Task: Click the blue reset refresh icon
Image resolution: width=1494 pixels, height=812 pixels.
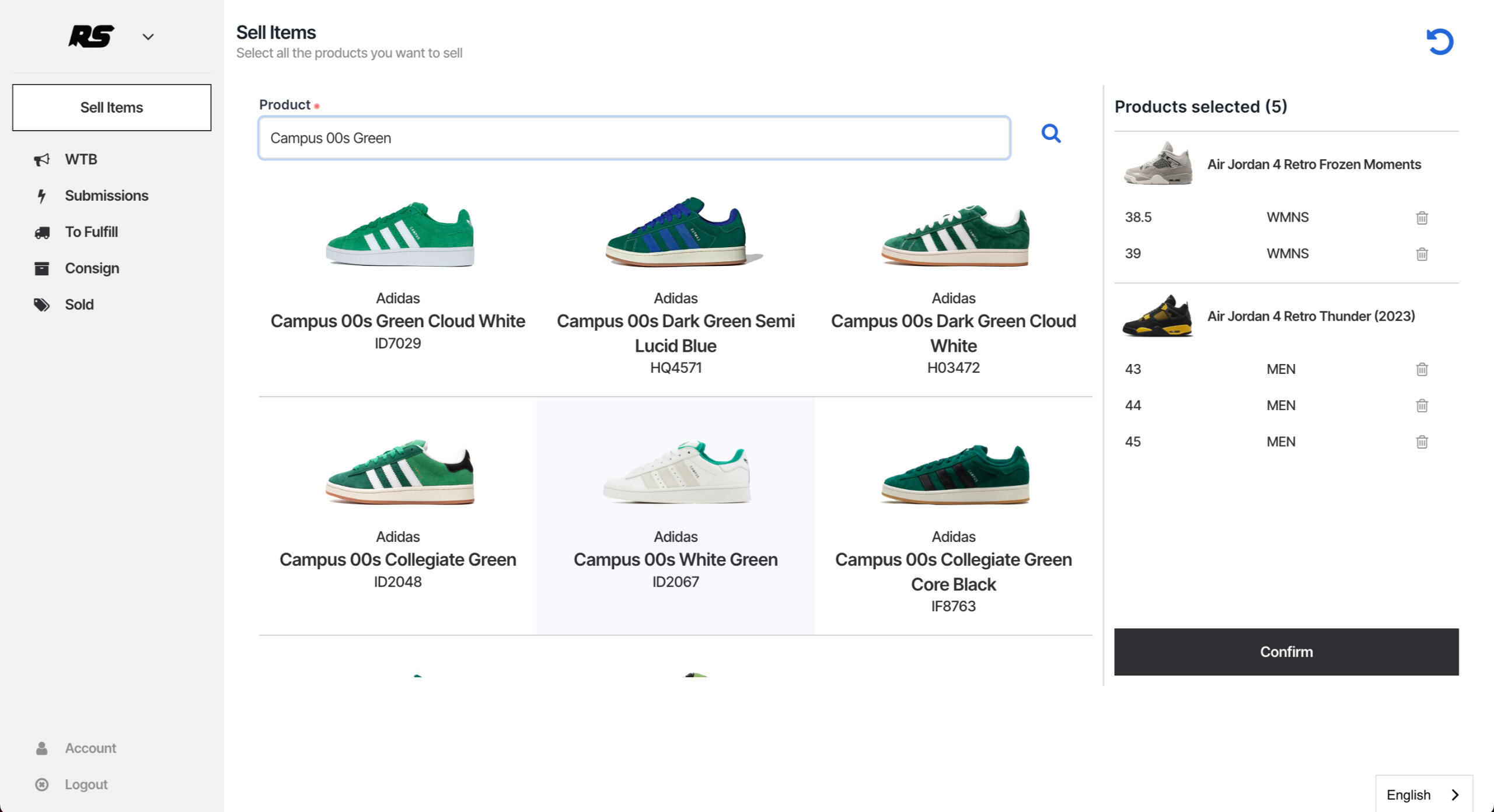Action: click(1439, 42)
